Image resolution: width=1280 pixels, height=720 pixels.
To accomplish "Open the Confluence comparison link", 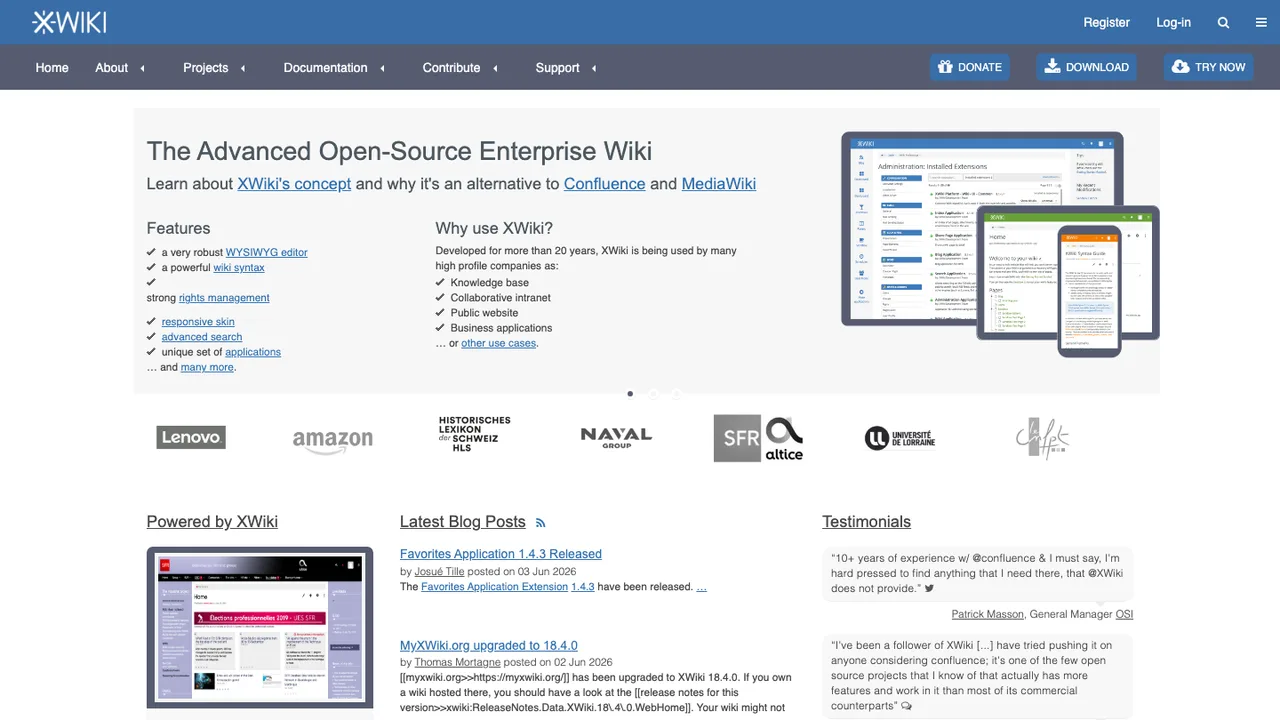I will pos(604,184).
